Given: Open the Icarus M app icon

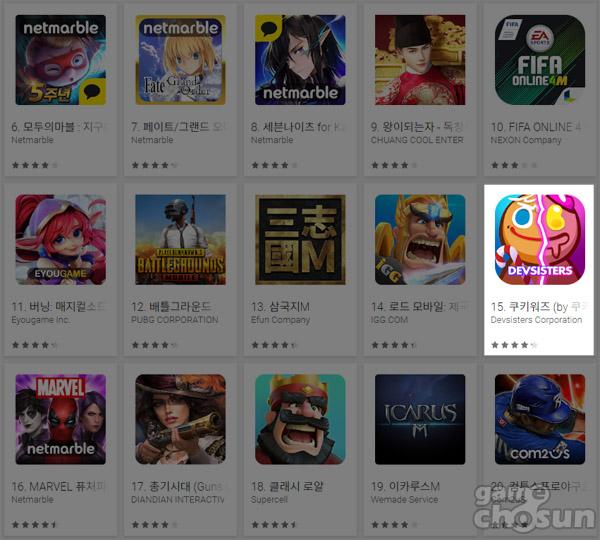Looking at the screenshot, I should (x=420, y=419).
